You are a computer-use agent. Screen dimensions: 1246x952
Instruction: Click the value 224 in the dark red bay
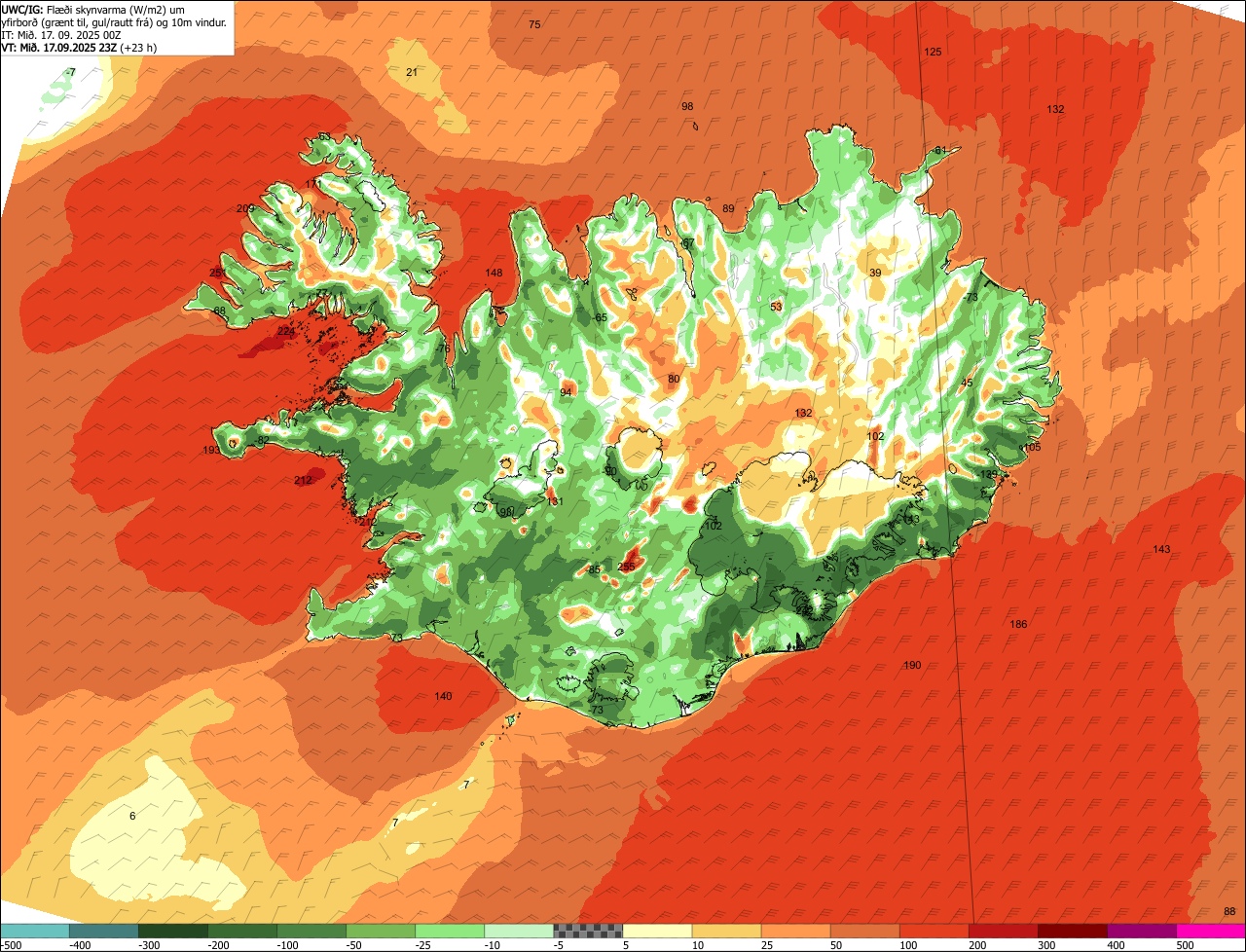click(x=285, y=331)
